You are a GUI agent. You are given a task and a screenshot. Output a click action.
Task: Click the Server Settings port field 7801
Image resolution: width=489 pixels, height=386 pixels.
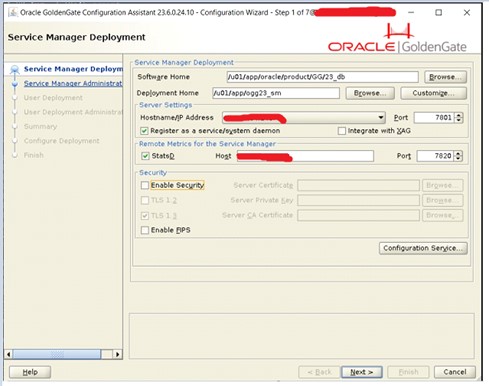[434, 118]
